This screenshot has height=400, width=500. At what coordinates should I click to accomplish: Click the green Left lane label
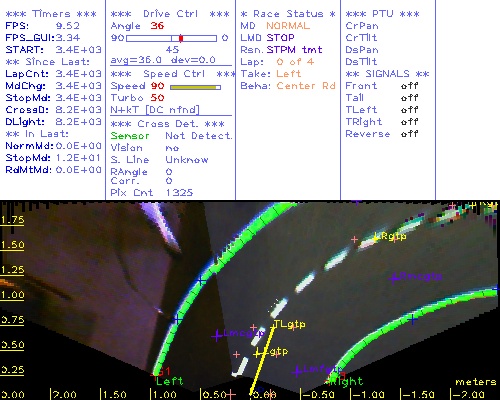[169, 381]
